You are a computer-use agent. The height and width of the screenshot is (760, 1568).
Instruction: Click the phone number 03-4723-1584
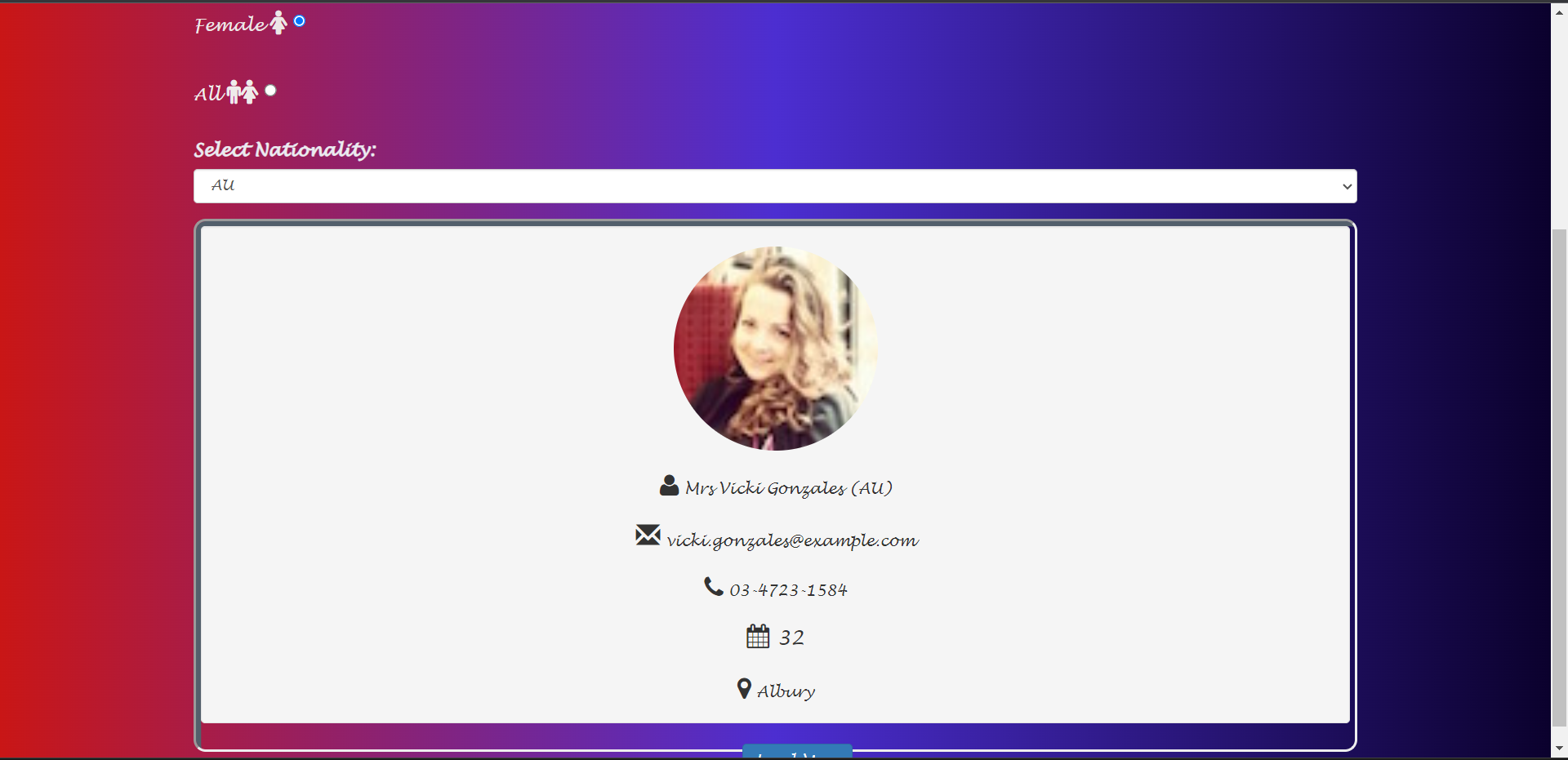pos(788,589)
